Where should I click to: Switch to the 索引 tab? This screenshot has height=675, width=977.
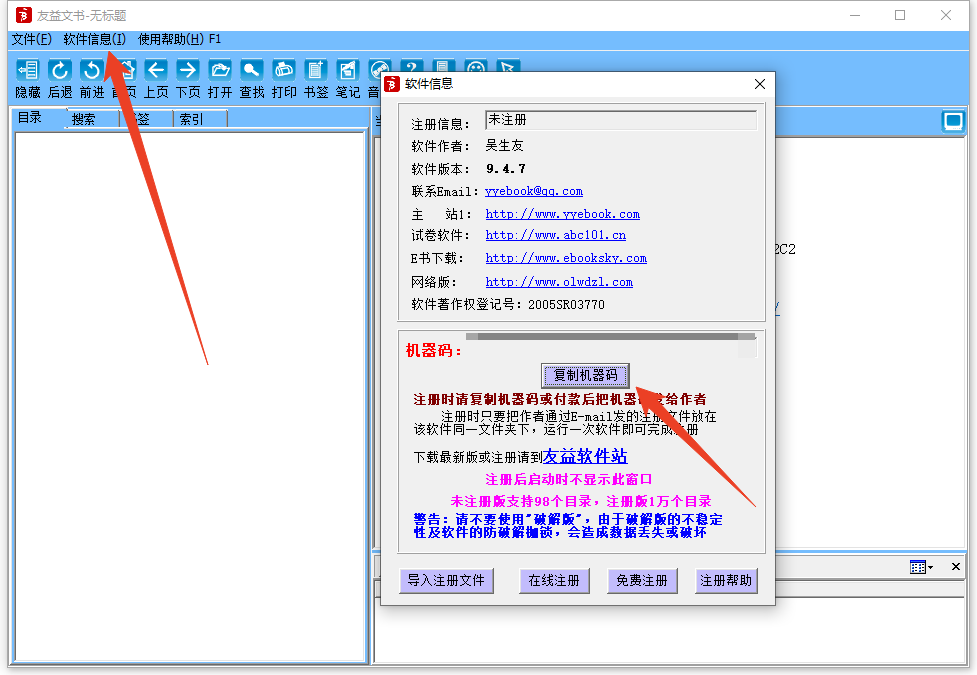(x=191, y=119)
